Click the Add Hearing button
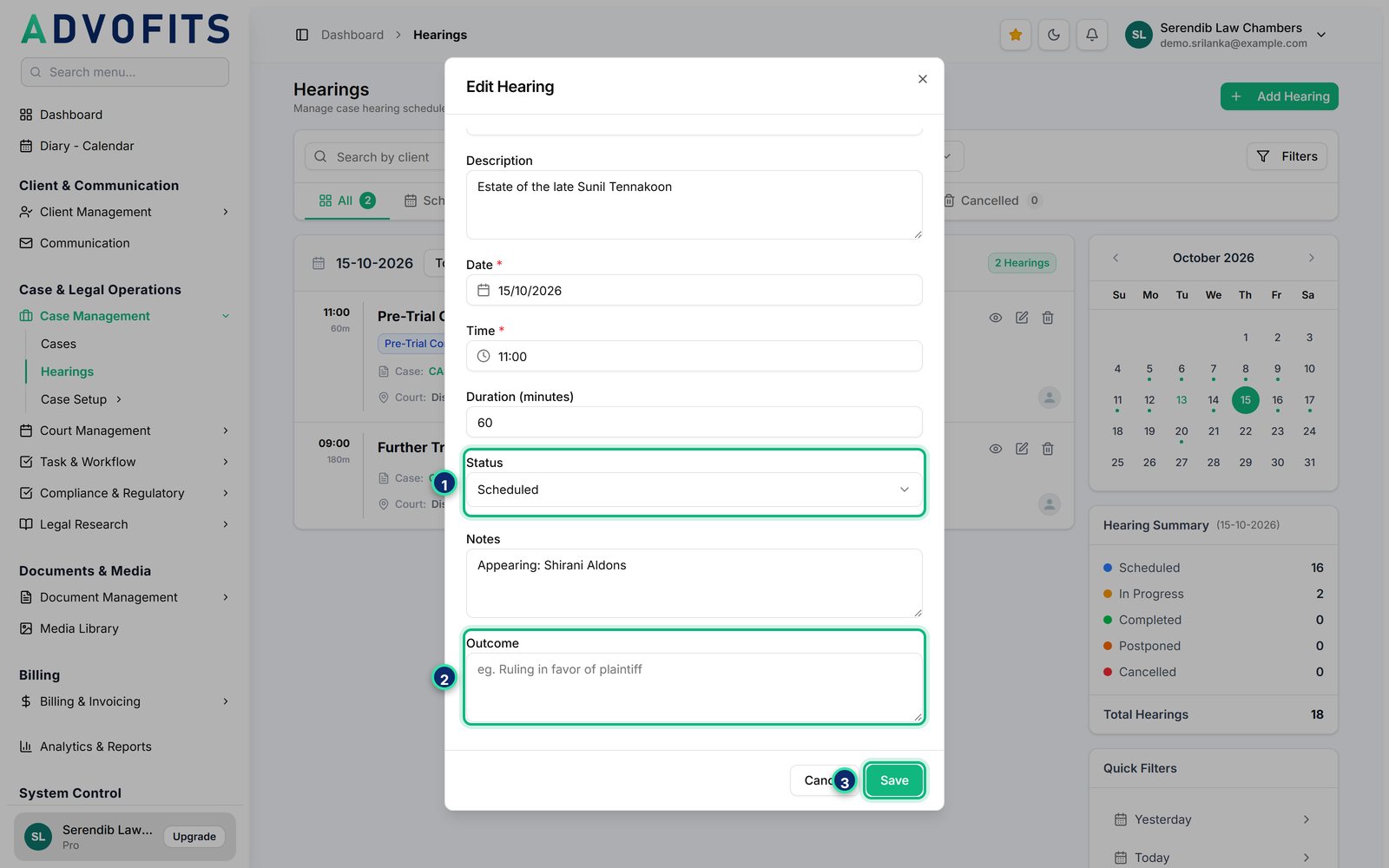Viewport: 1389px width, 868px height. click(1280, 96)
